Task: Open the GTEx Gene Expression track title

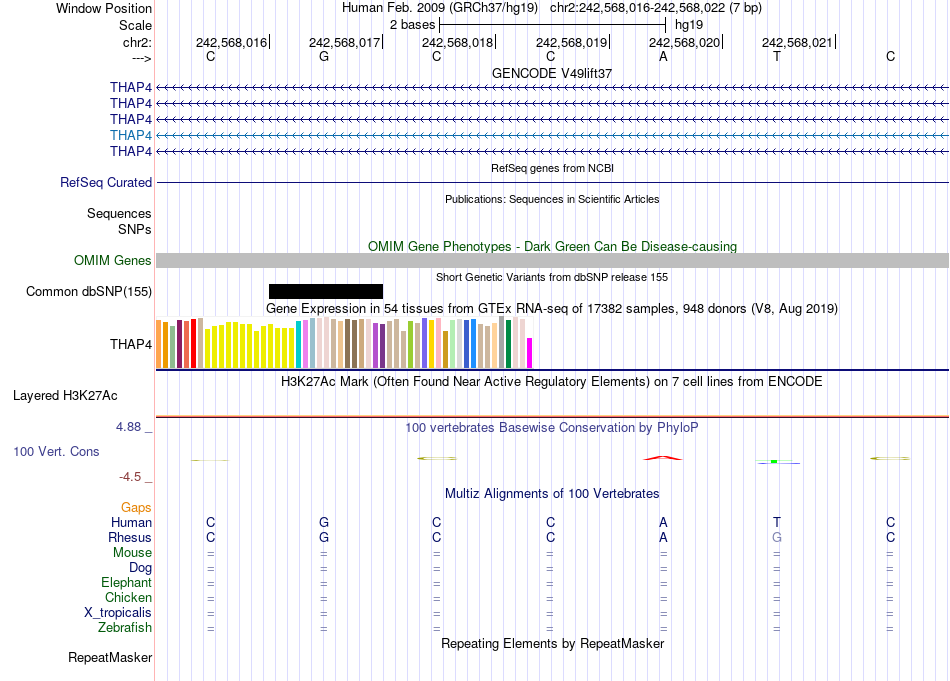Action: click(x=552, y=308)
